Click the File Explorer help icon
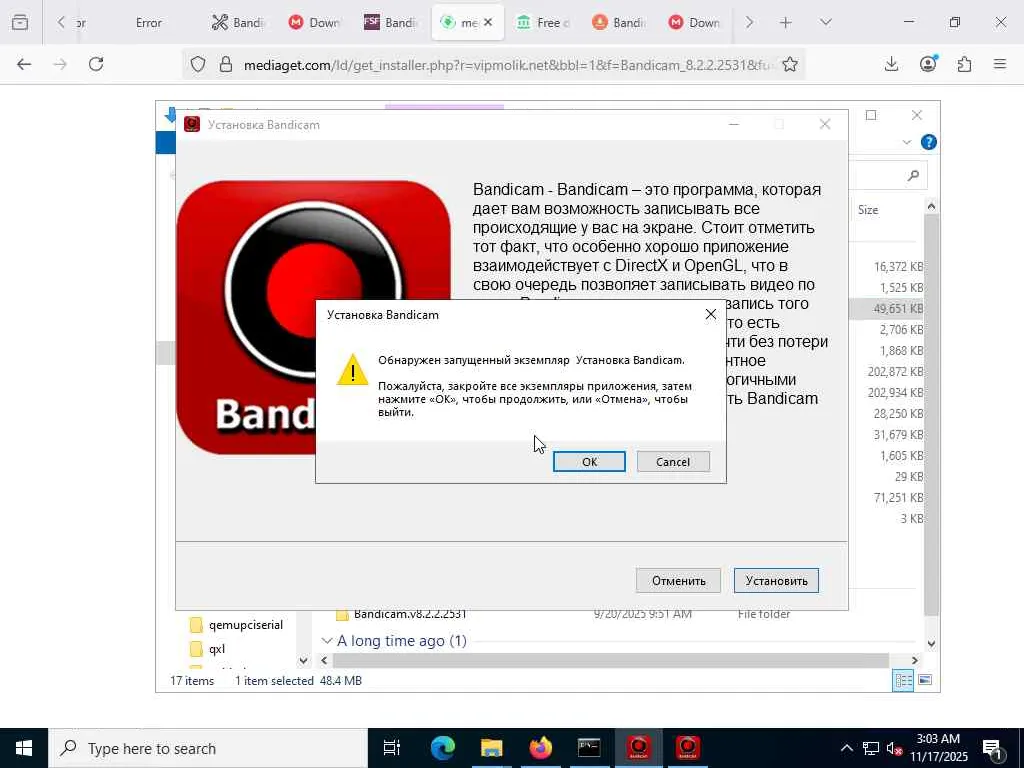Image resolution: width=1024 pixels, height=768 pixels. 929,142
